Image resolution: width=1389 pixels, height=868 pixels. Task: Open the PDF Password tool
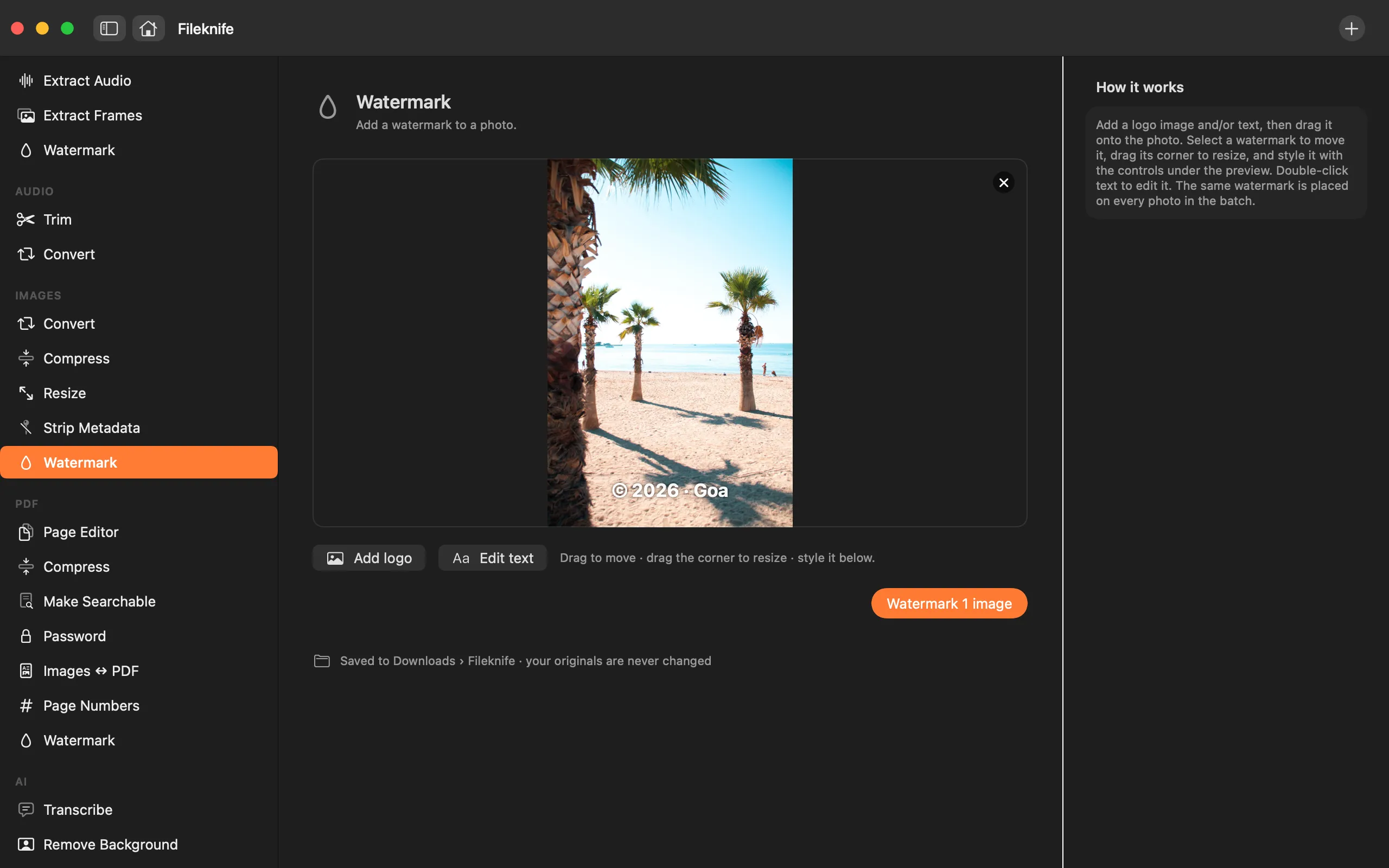pyautogui.click(x=139, y=636)
